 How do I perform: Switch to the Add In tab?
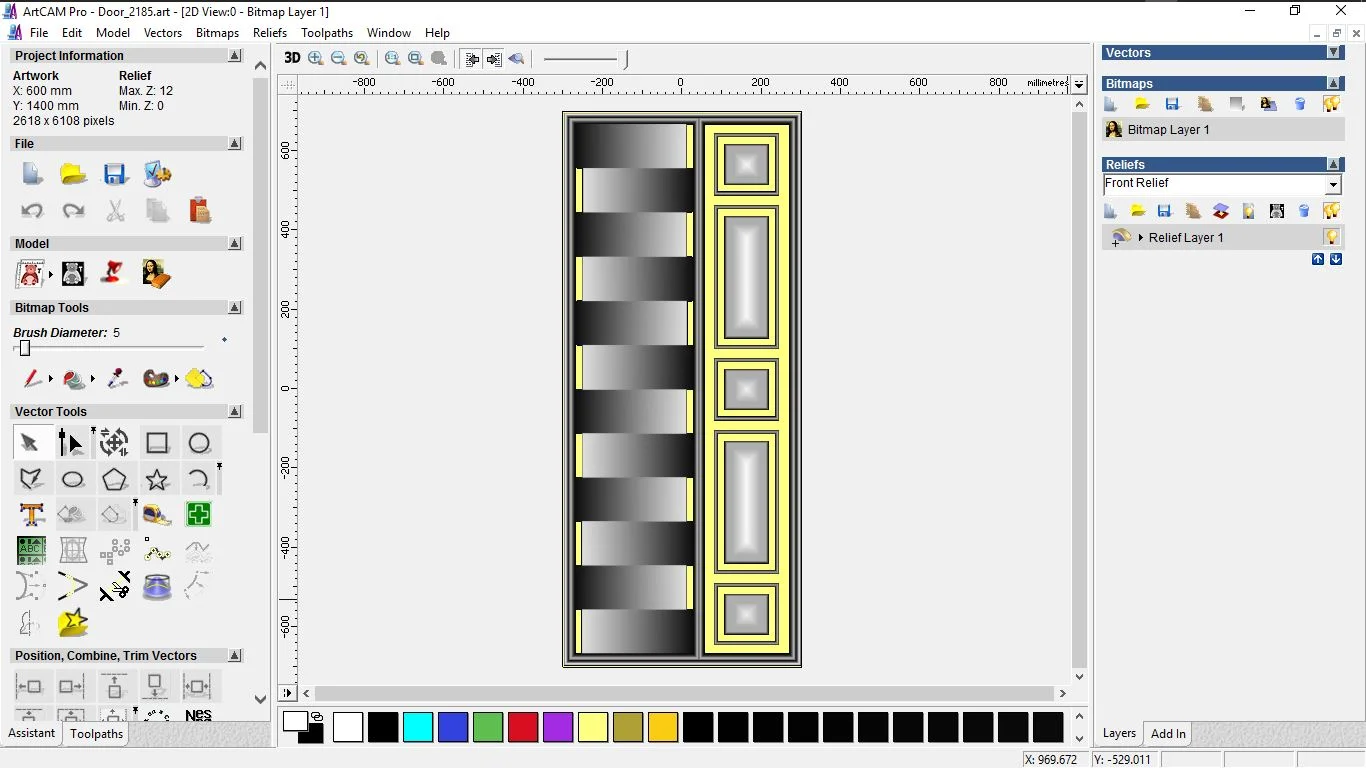[1168, 734]
